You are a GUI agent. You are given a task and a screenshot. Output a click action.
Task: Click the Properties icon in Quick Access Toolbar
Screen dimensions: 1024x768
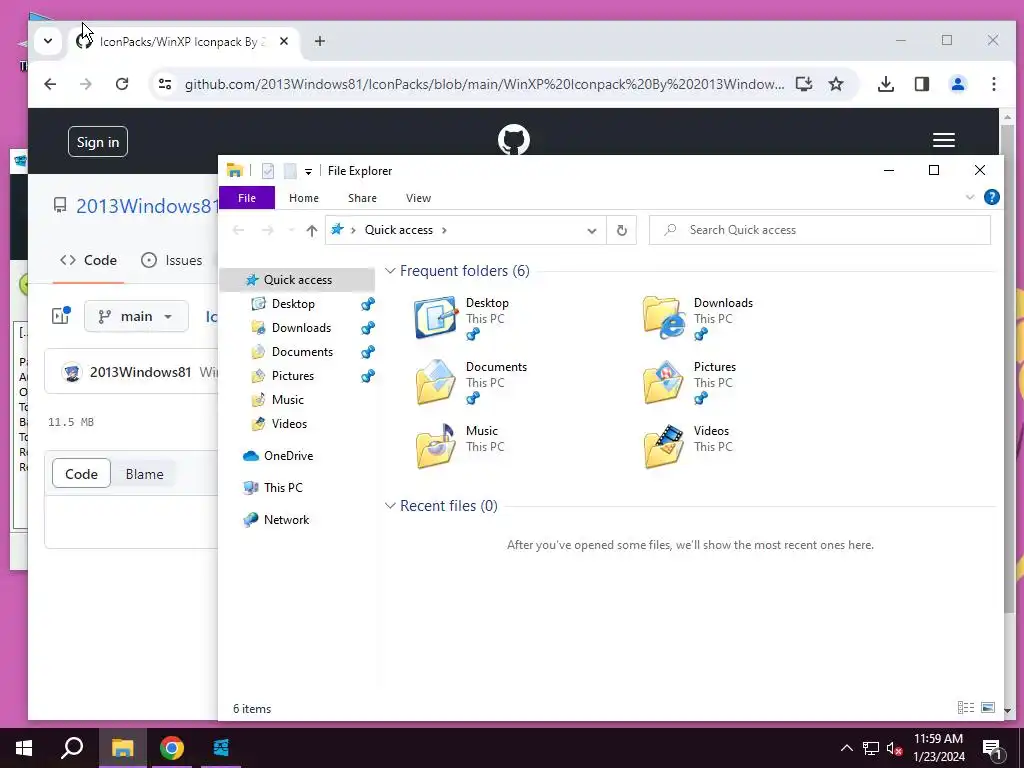pos(268,171)
